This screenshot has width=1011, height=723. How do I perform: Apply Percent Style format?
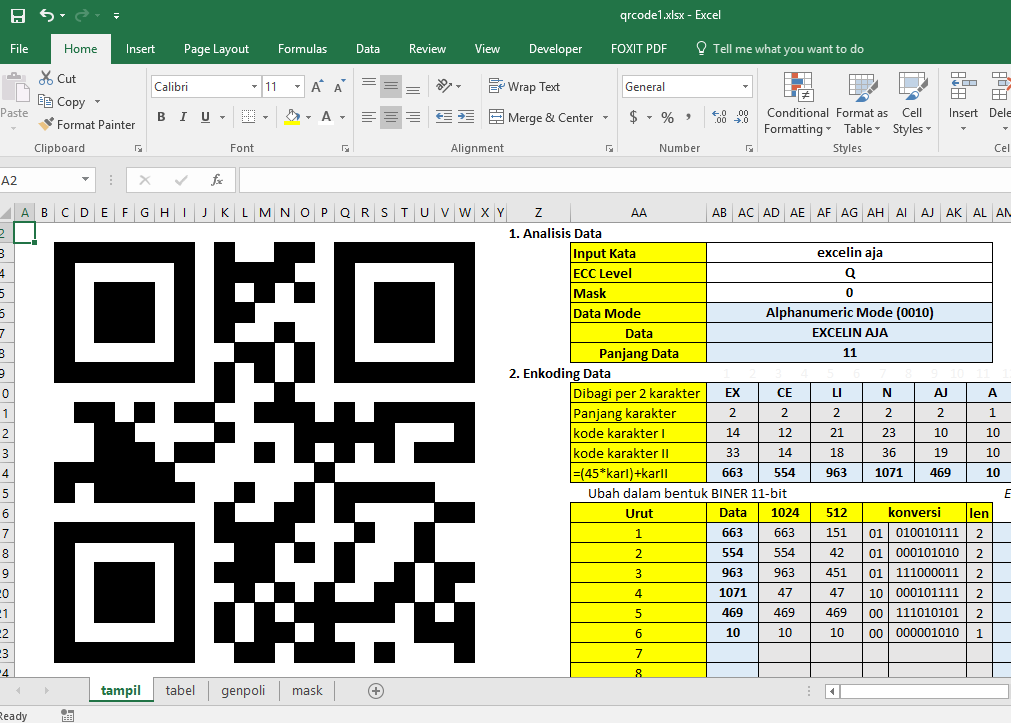[667, 117]
